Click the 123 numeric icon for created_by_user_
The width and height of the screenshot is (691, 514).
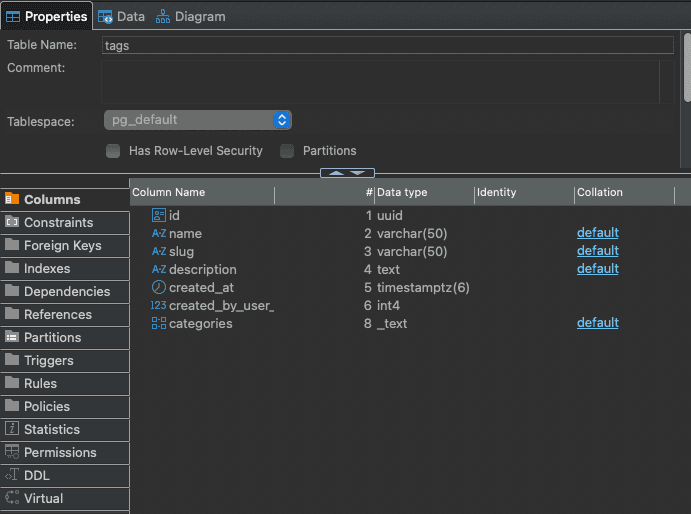coord(159,305)
